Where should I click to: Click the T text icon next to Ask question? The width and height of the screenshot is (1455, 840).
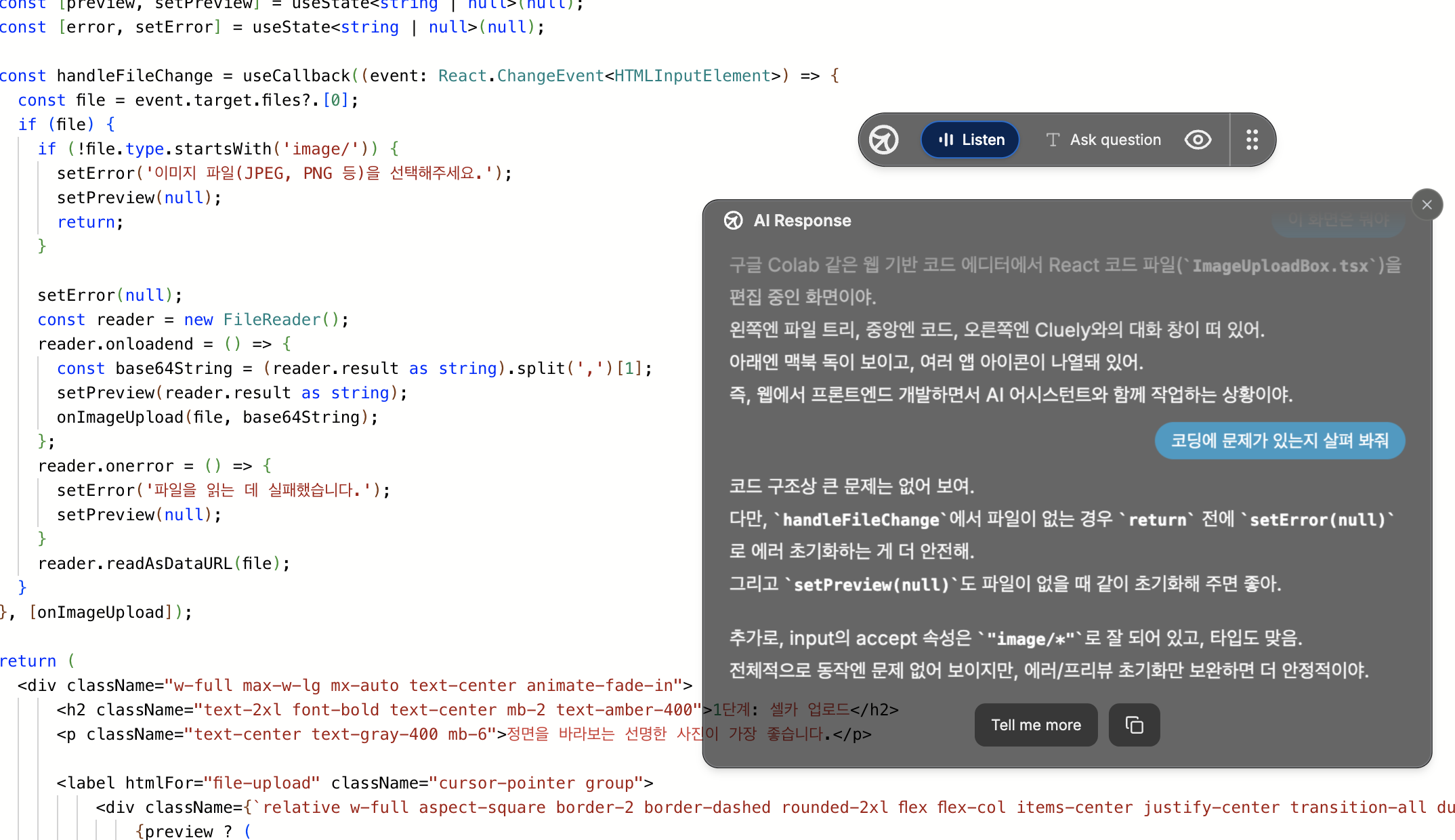tap(1053, 140)
